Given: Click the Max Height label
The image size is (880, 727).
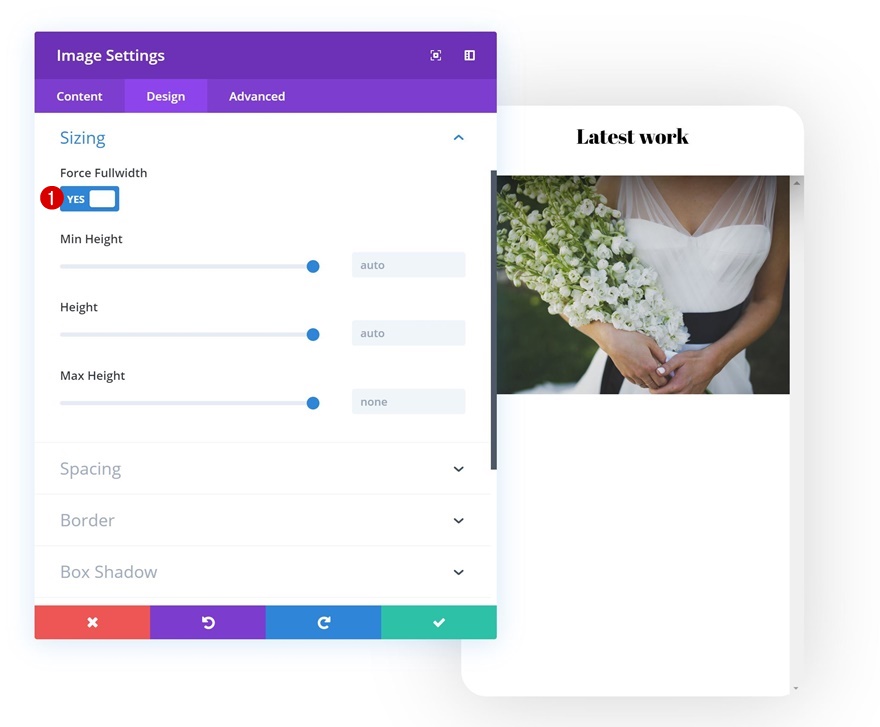Looking at the screenshot, I should coord(93,376).
